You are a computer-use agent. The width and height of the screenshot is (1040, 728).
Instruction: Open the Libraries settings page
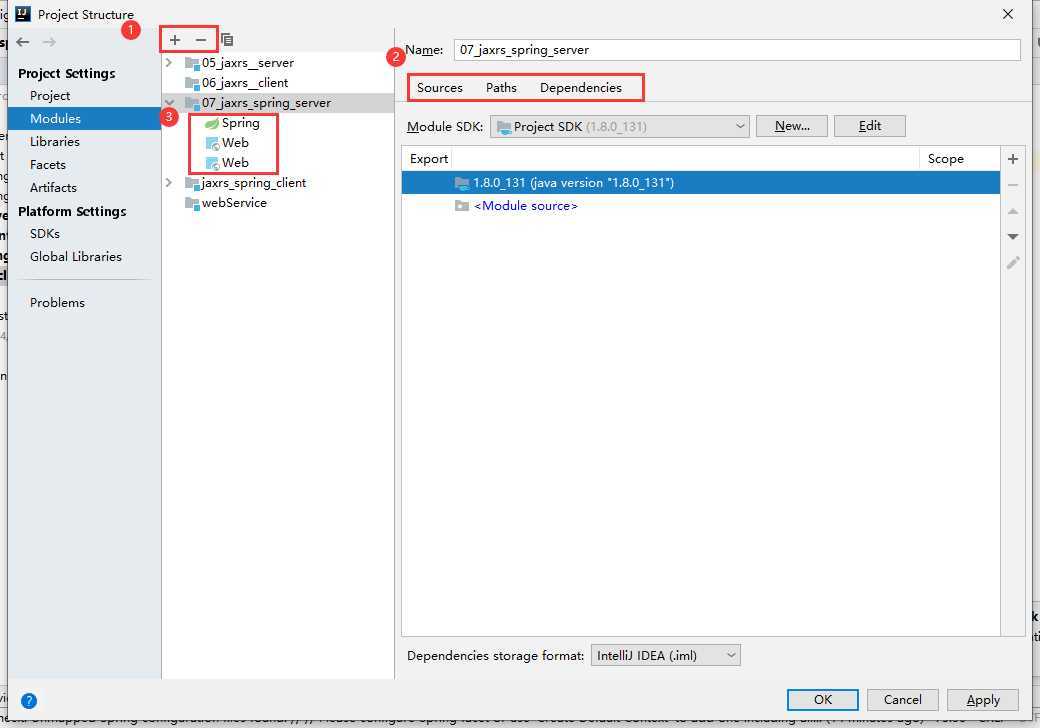coord(54,142)
